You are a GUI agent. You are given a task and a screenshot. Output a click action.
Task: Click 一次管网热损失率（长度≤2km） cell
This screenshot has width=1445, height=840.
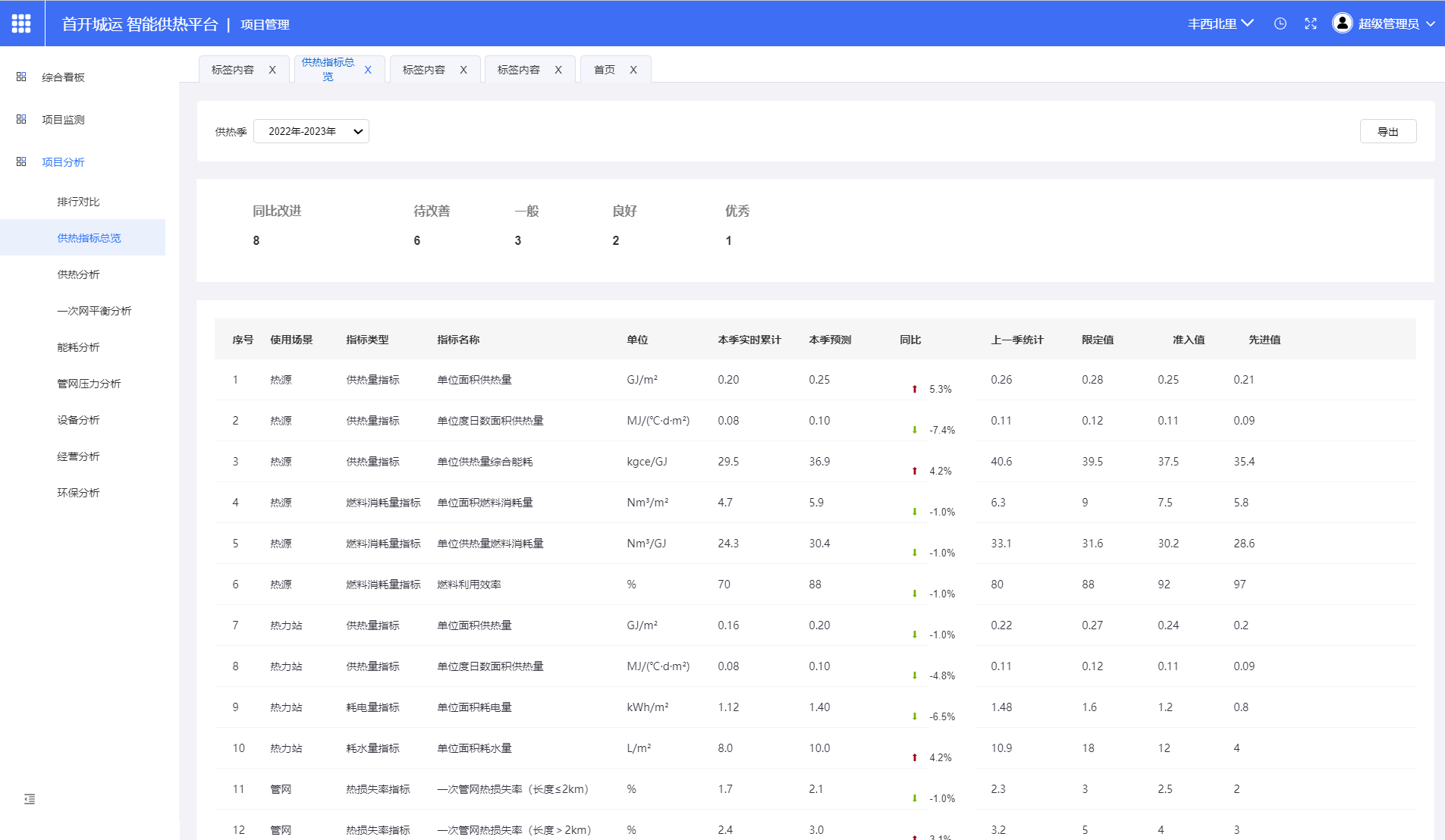pyautogui.click(x=513, y=789)
